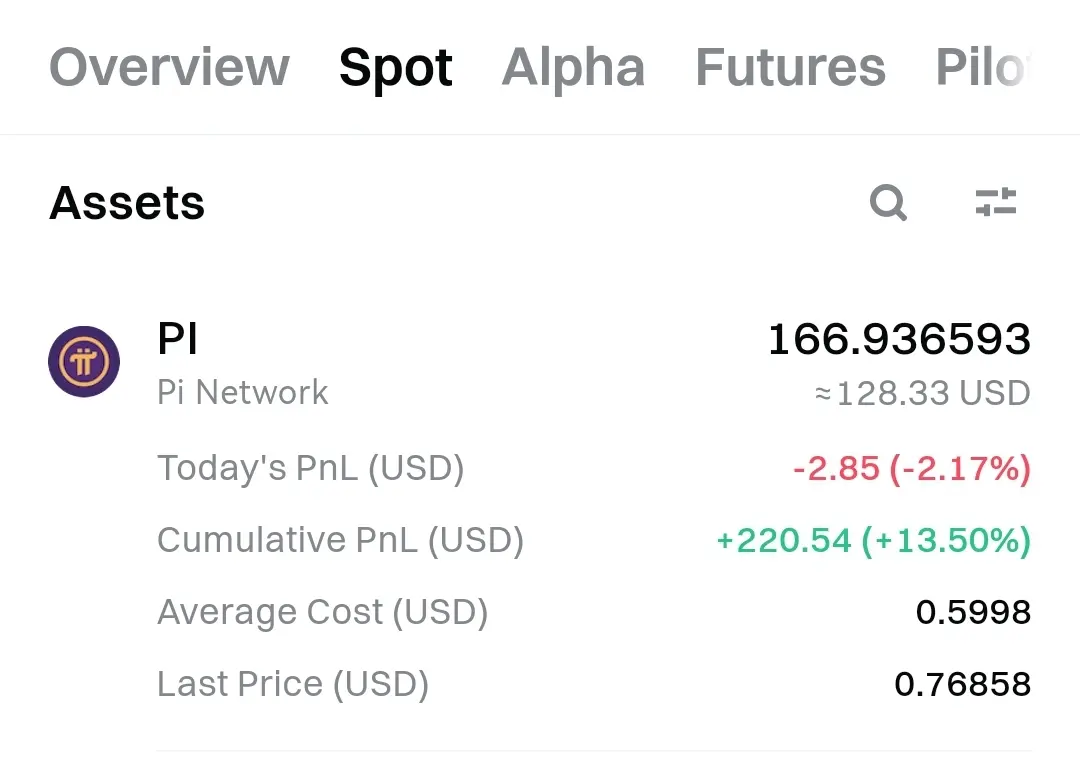Go to the Futures tab
The image size is (1080, 782).
(791, 68)
